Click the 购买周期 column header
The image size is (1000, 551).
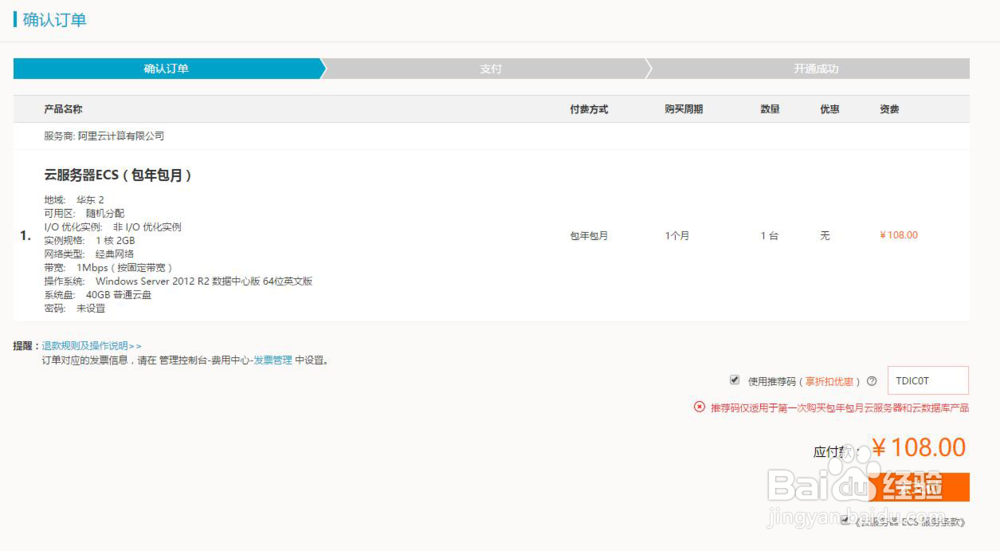[684, 109]
